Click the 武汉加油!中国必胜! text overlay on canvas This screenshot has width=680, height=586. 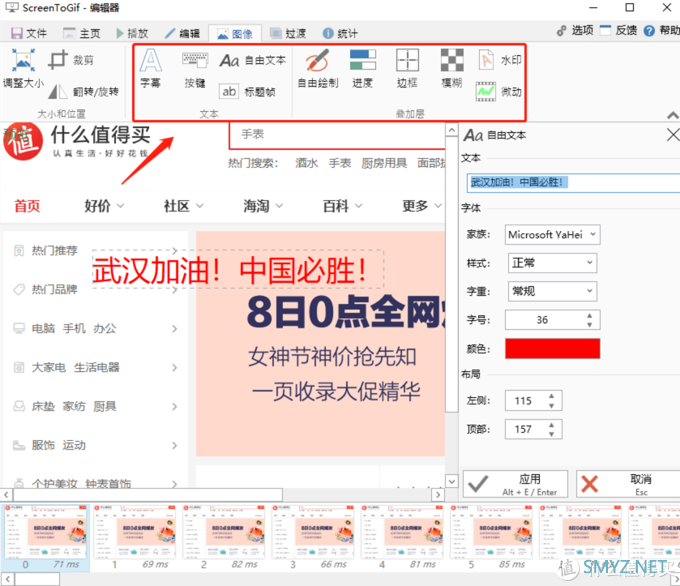point(238,270)
